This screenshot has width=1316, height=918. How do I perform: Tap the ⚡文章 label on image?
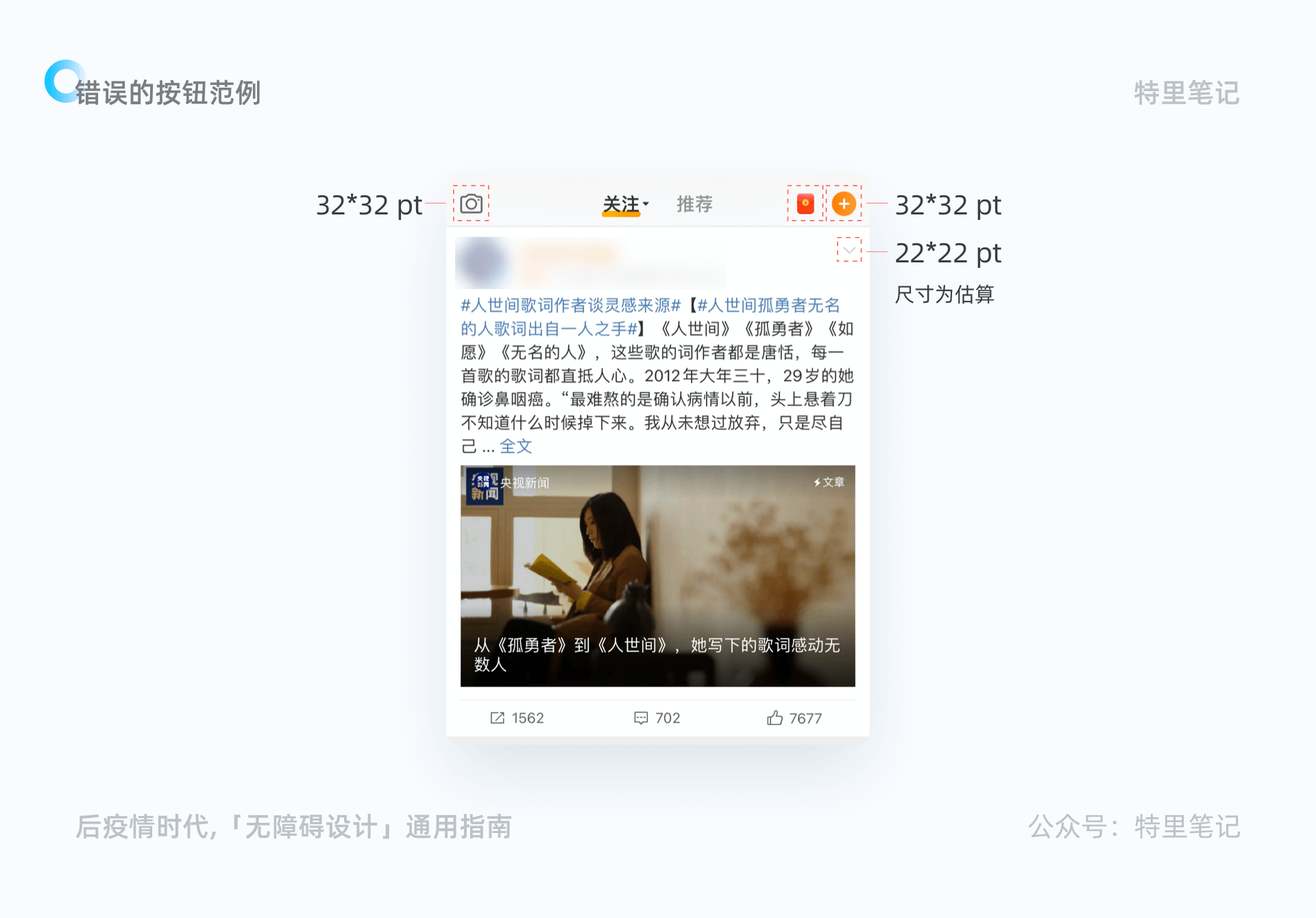829,482
